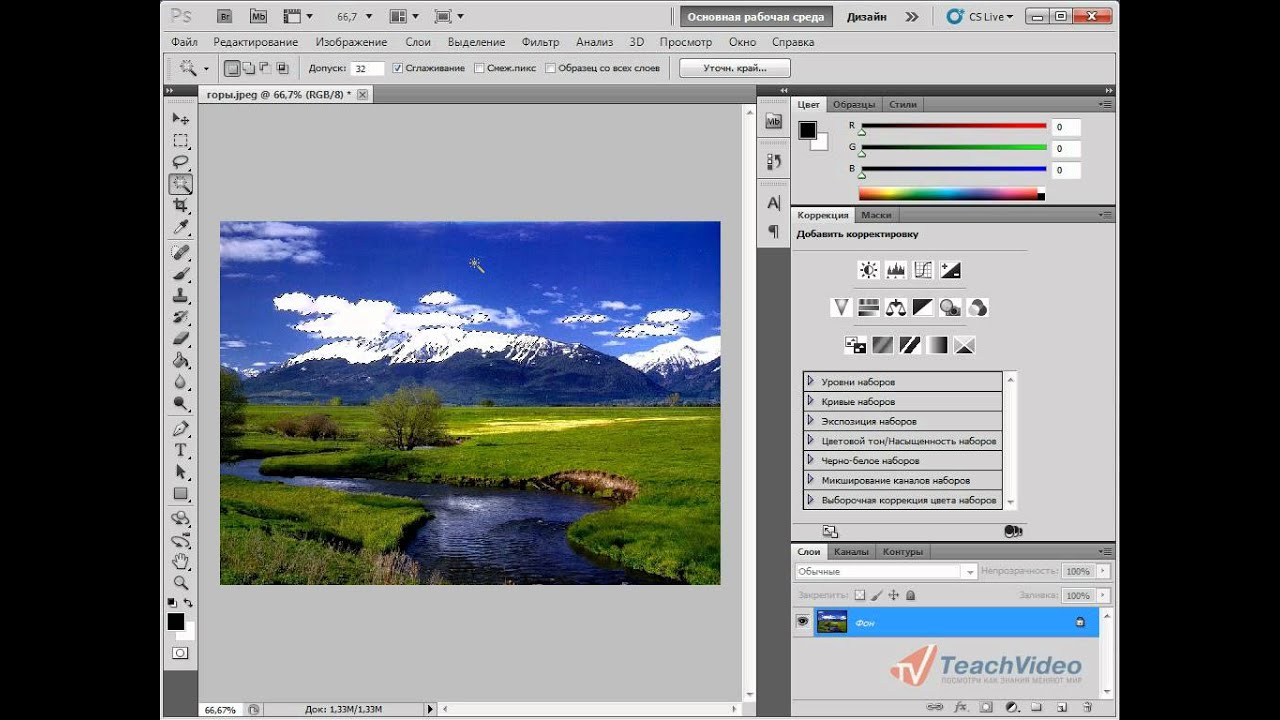Select the Hand tool
Screen dimensions: 1280x720
[181, 560]
